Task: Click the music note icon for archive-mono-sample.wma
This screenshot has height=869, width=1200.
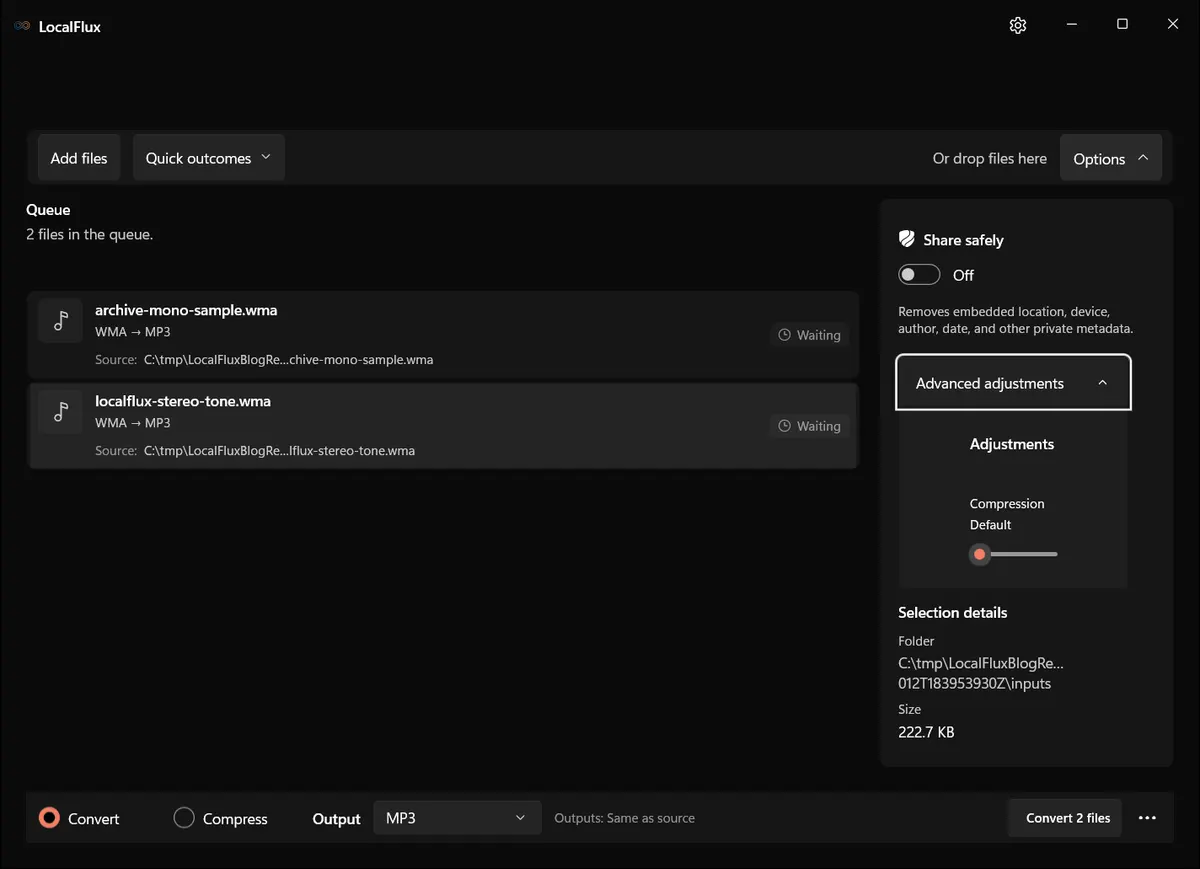Action: coord(61,320)
